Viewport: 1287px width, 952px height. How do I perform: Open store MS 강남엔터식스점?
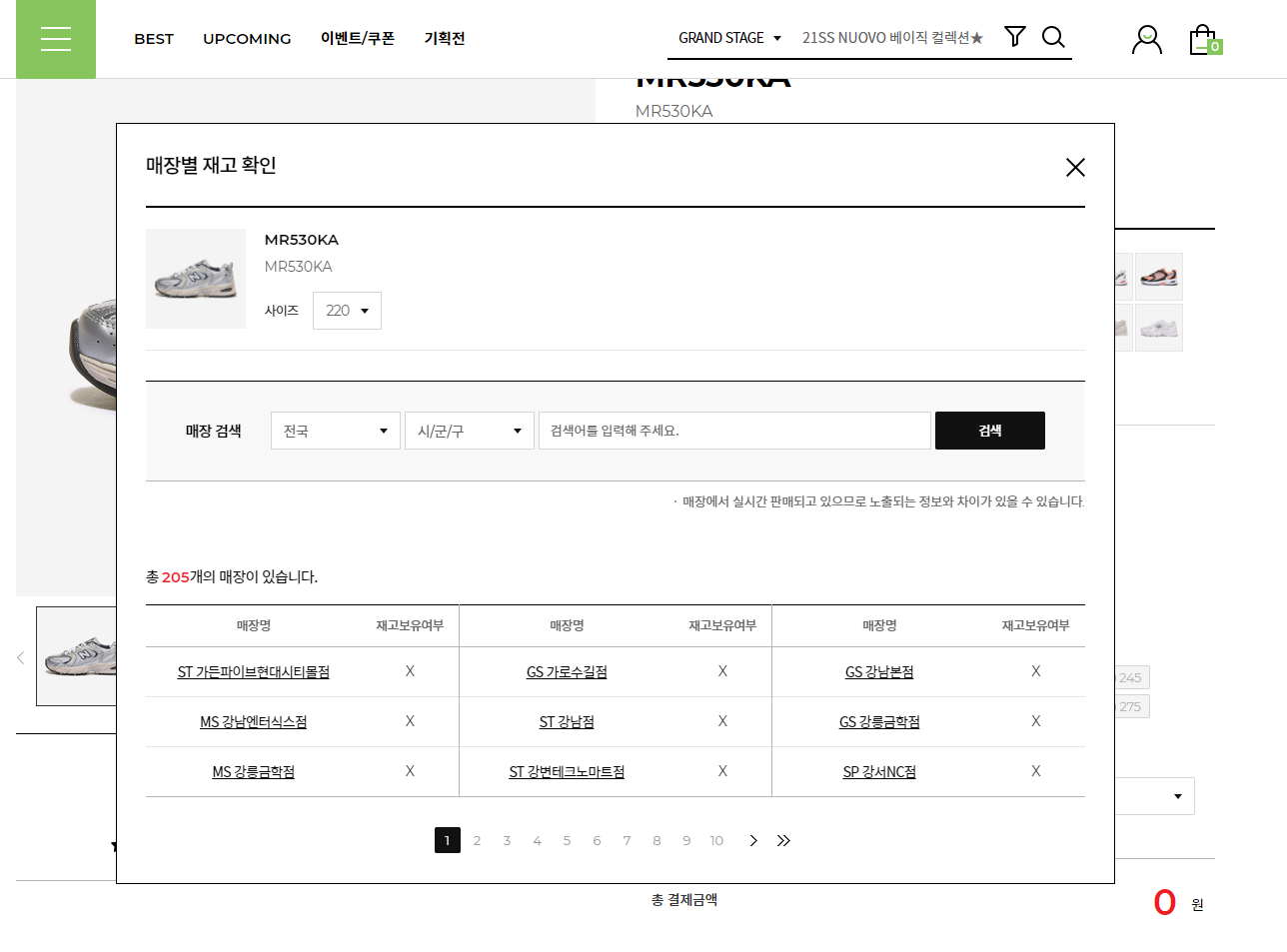pos(254,722)
